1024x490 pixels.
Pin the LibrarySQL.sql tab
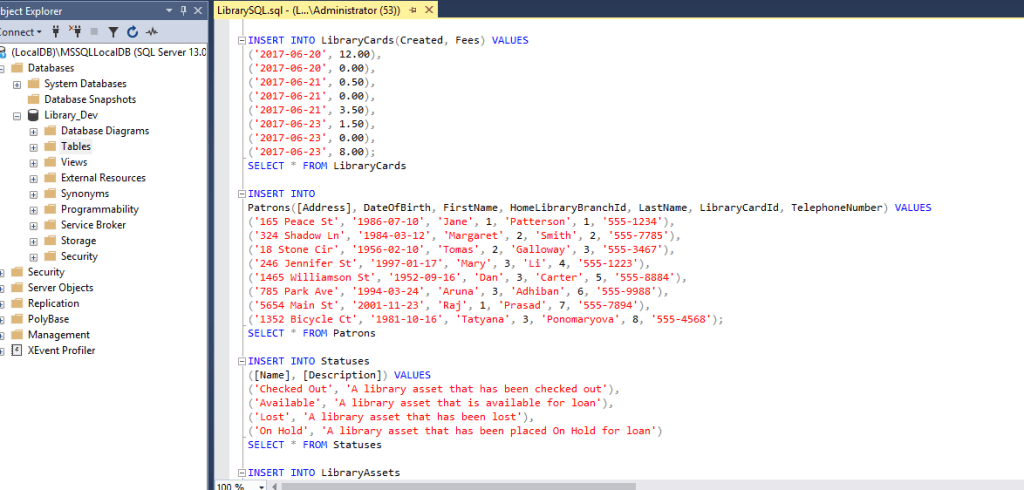tap(411, 10)
